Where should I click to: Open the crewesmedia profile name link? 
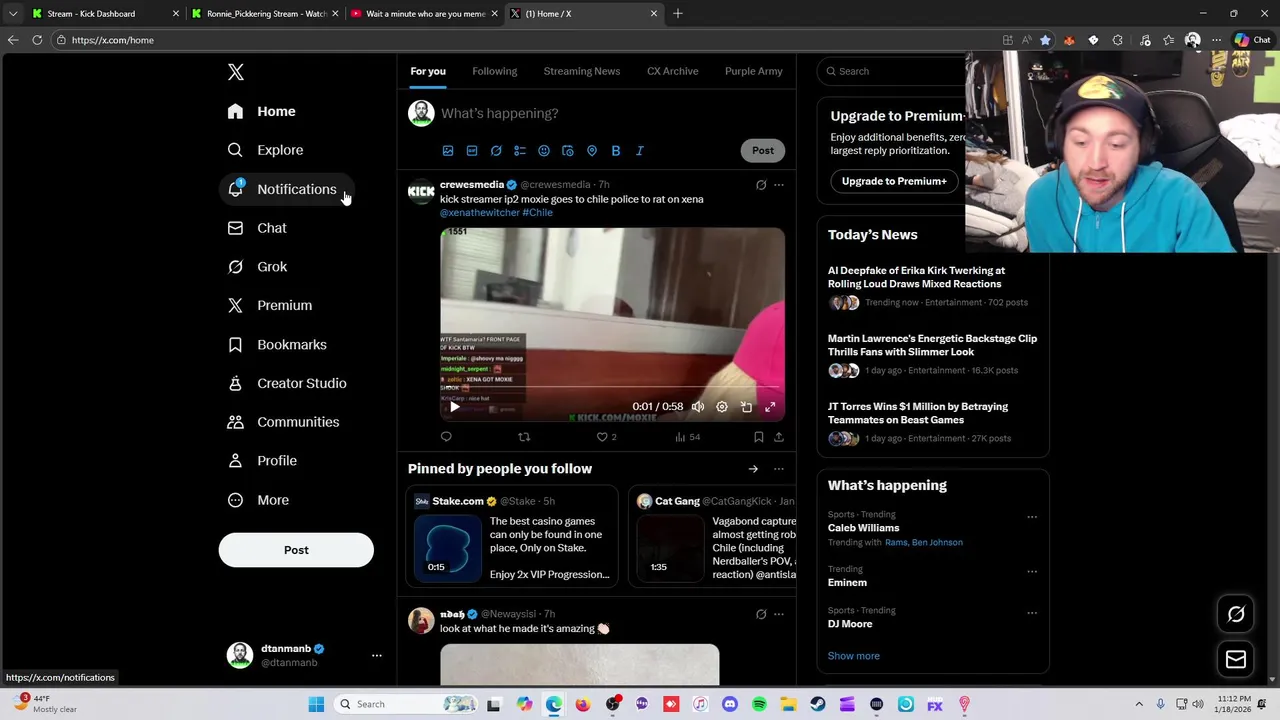click(472, 184)
